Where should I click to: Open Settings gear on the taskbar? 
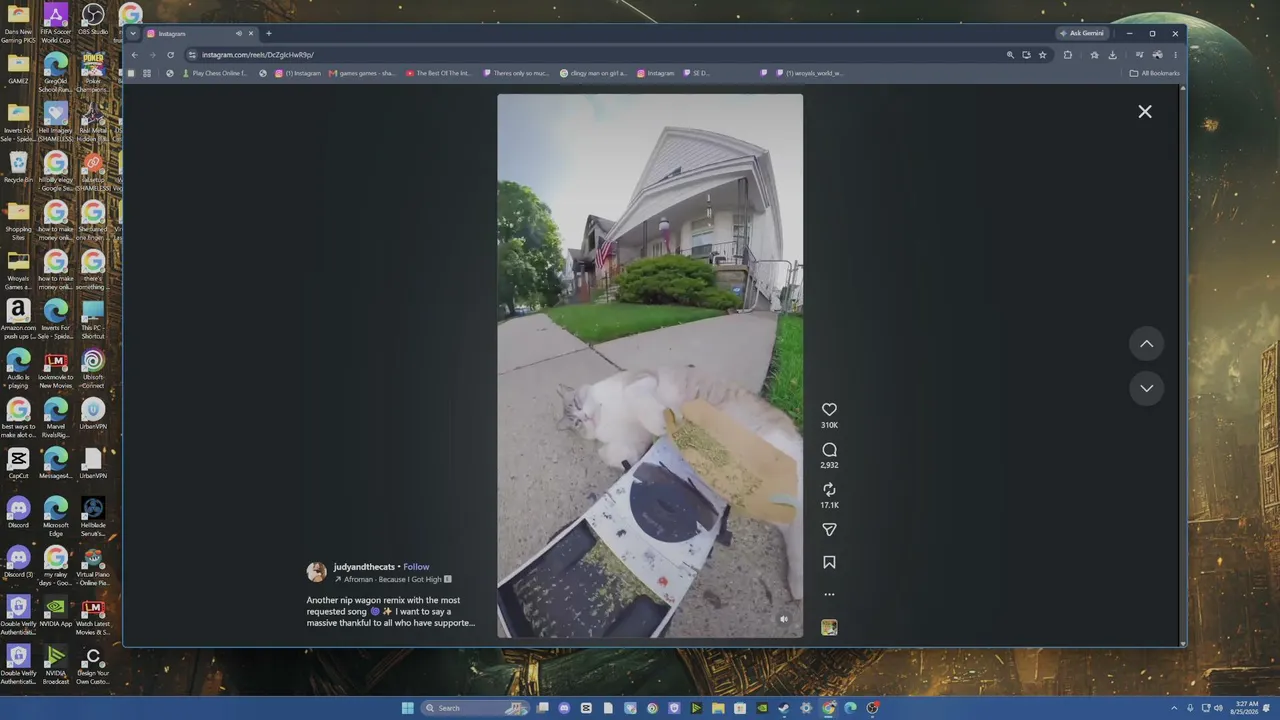806,708
